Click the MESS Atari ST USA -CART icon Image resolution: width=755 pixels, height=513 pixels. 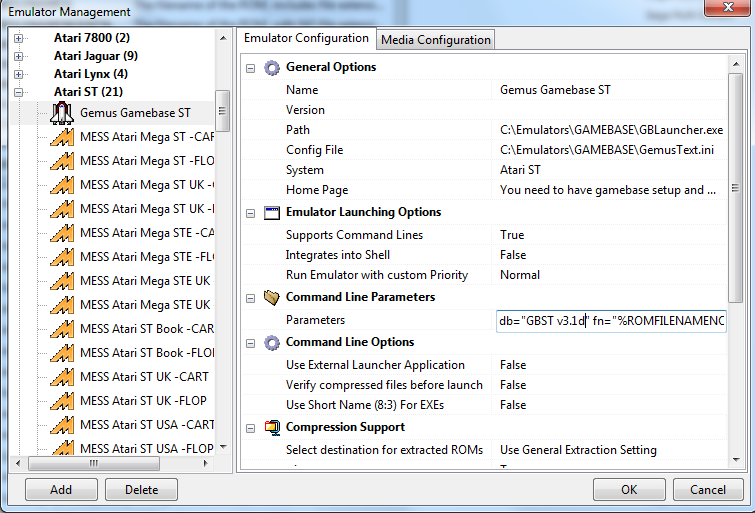coord(62,425)
